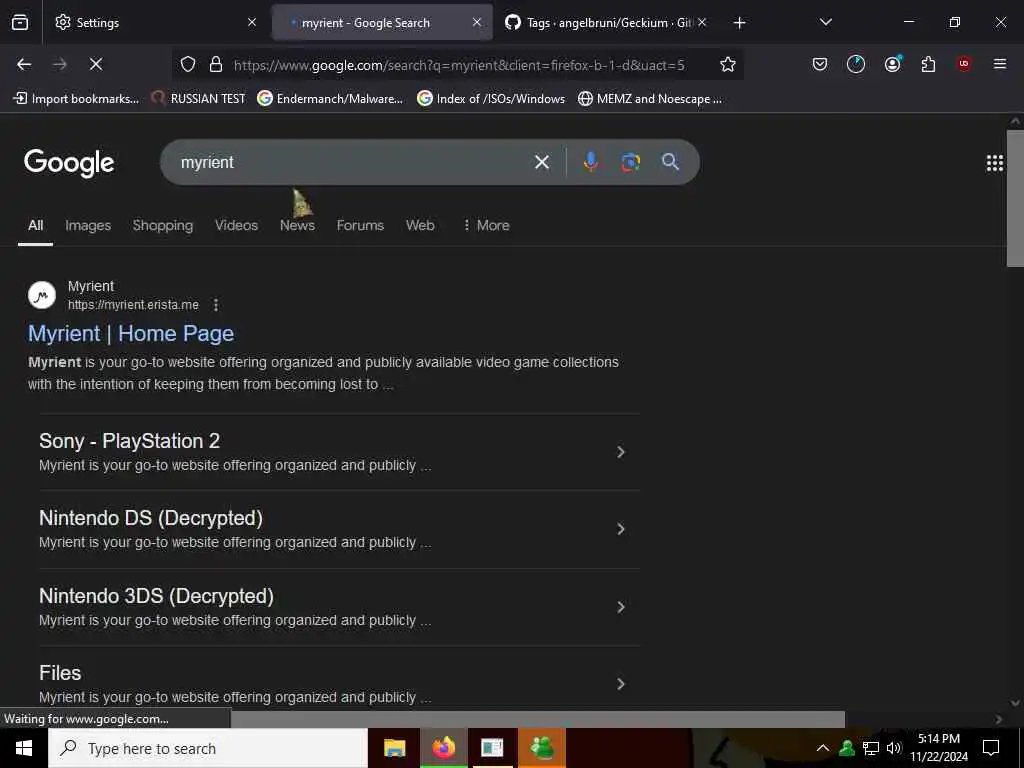The height and width of the screenshot is (768, 1024).
Task: Open a new tab
Action: [739, 23]
